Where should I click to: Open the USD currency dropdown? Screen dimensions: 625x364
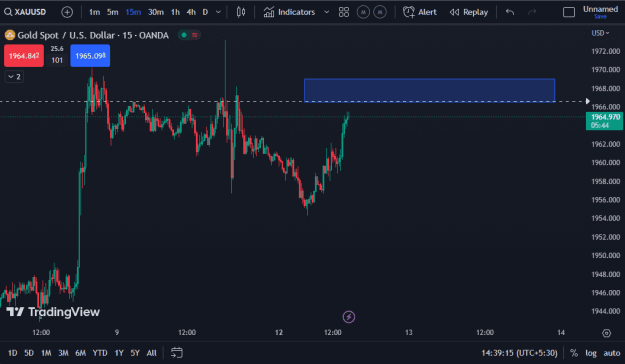pos(600,33)
